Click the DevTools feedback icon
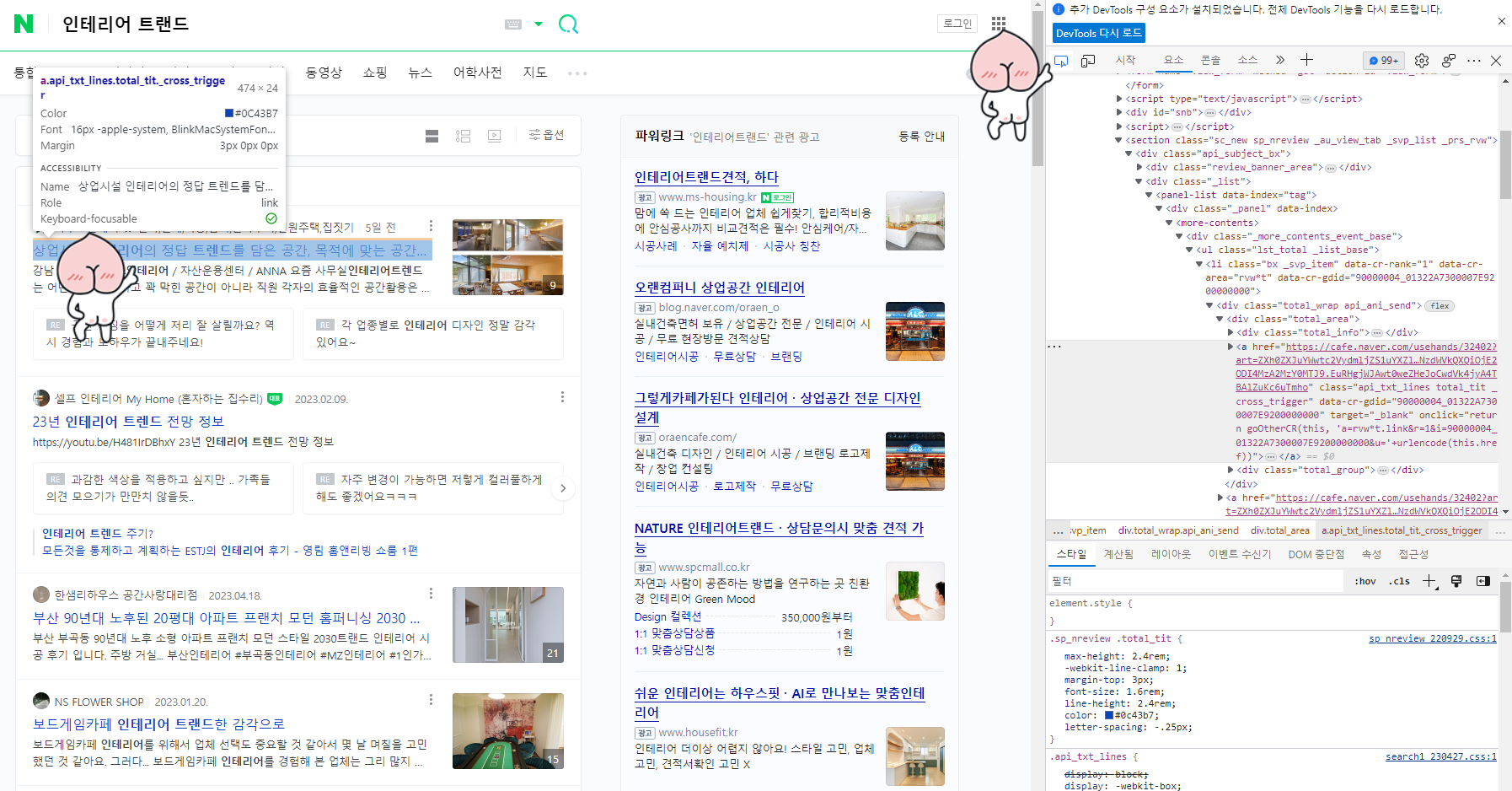The image size is (1512, 791). (x=1449, y=61)
